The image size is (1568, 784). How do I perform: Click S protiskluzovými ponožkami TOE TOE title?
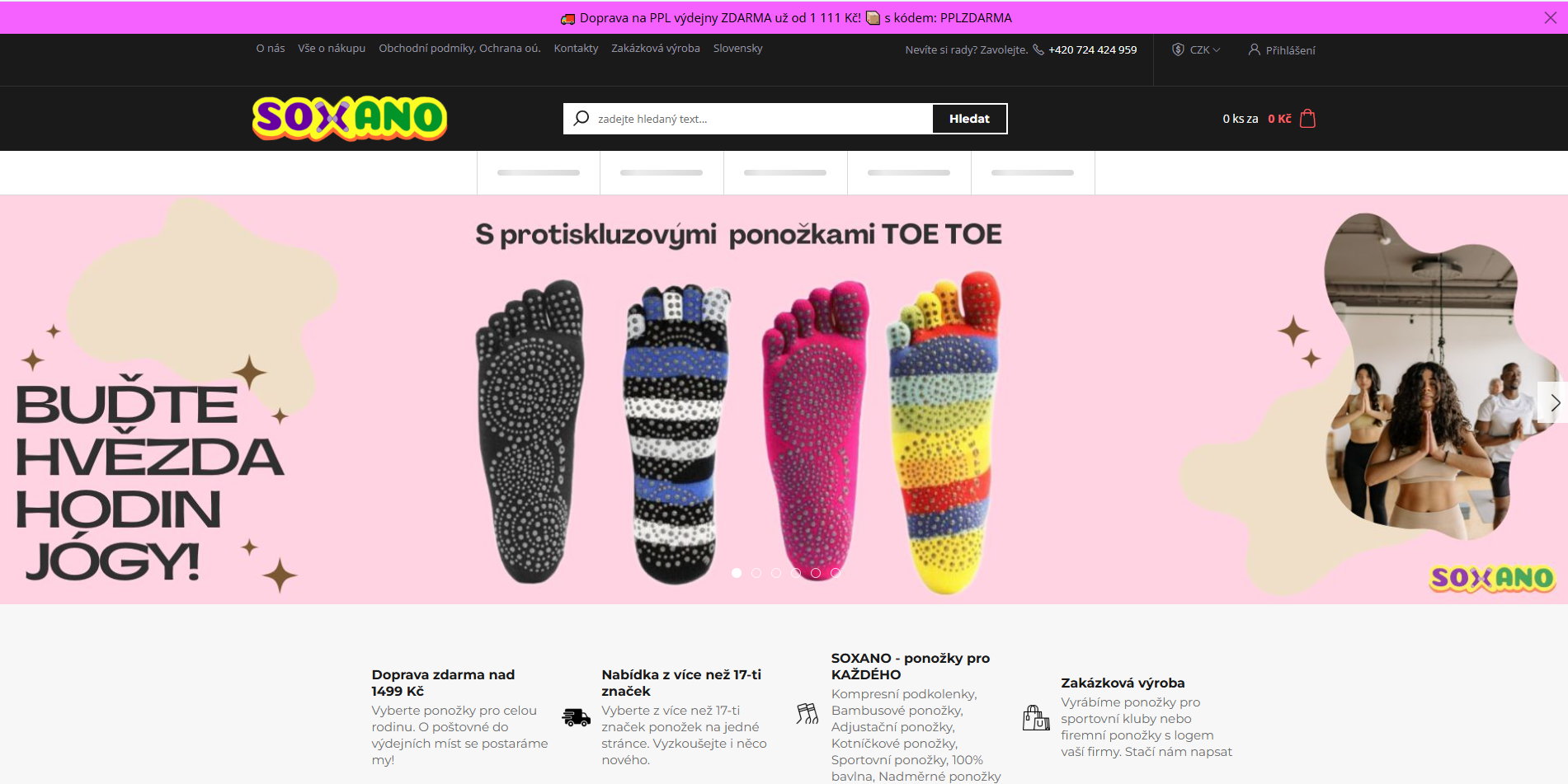738,235
